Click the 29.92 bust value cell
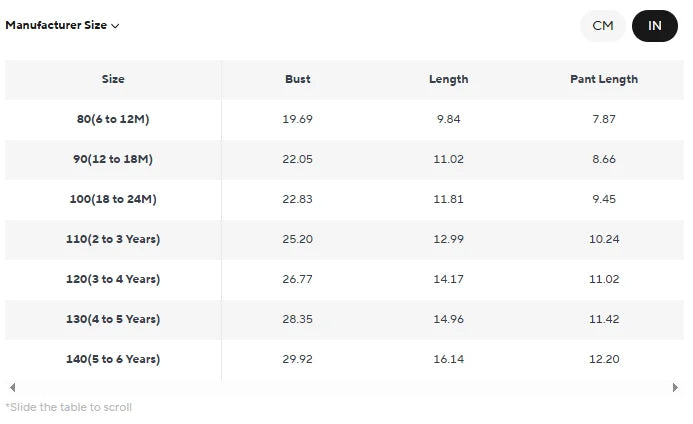Viewport: 693px width, 424px height. 297,359
